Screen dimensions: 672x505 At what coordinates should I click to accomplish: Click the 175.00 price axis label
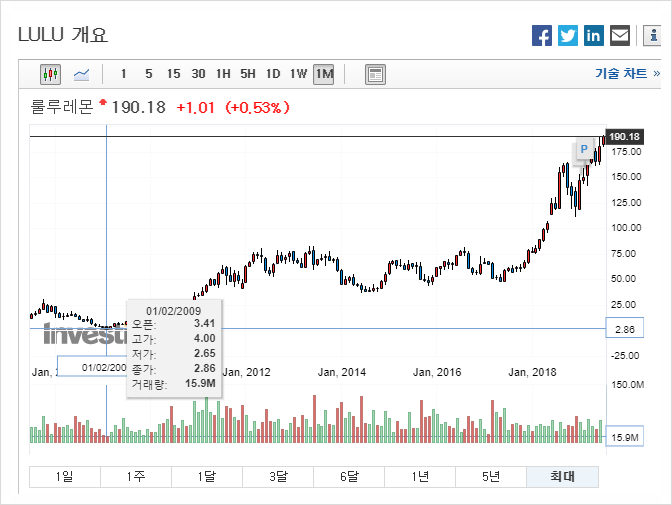pyautogui.click(x=626, y=152)
